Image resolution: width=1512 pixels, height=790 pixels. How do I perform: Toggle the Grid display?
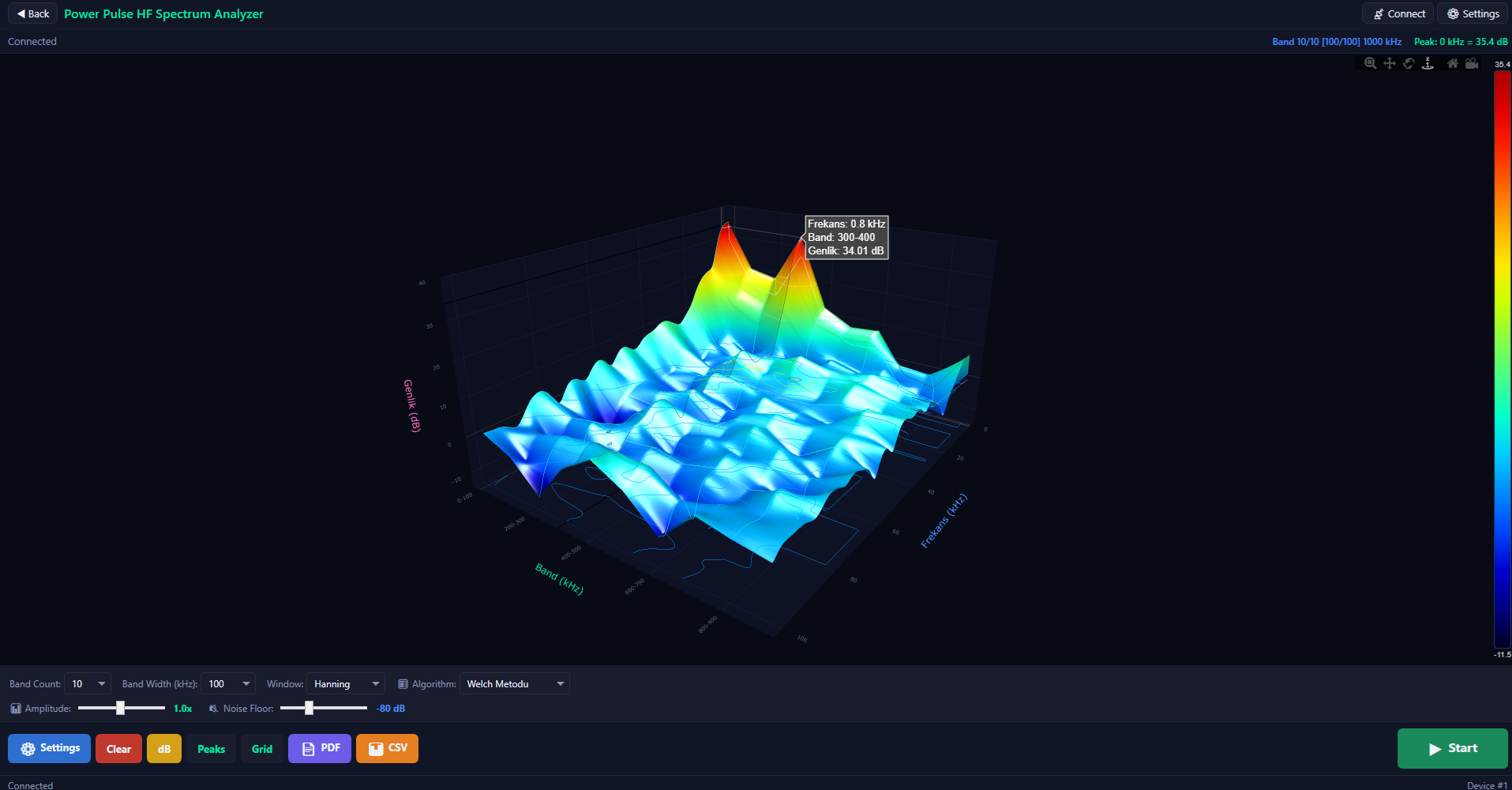click(x=262, y=749)
